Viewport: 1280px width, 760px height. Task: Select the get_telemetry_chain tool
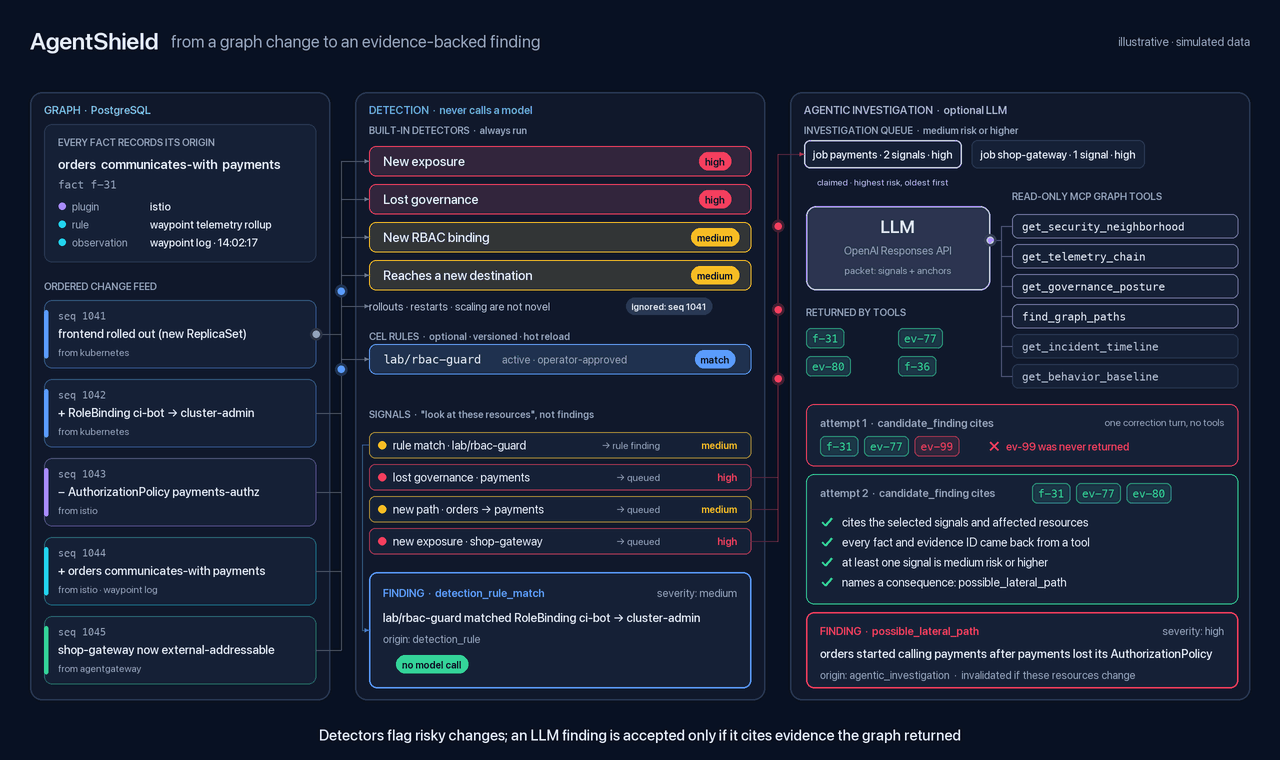1125,256
